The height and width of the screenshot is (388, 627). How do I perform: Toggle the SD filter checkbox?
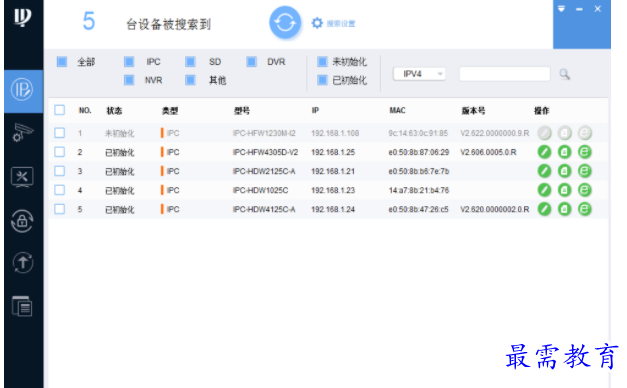pyautogui.click(x=190, y=62)
